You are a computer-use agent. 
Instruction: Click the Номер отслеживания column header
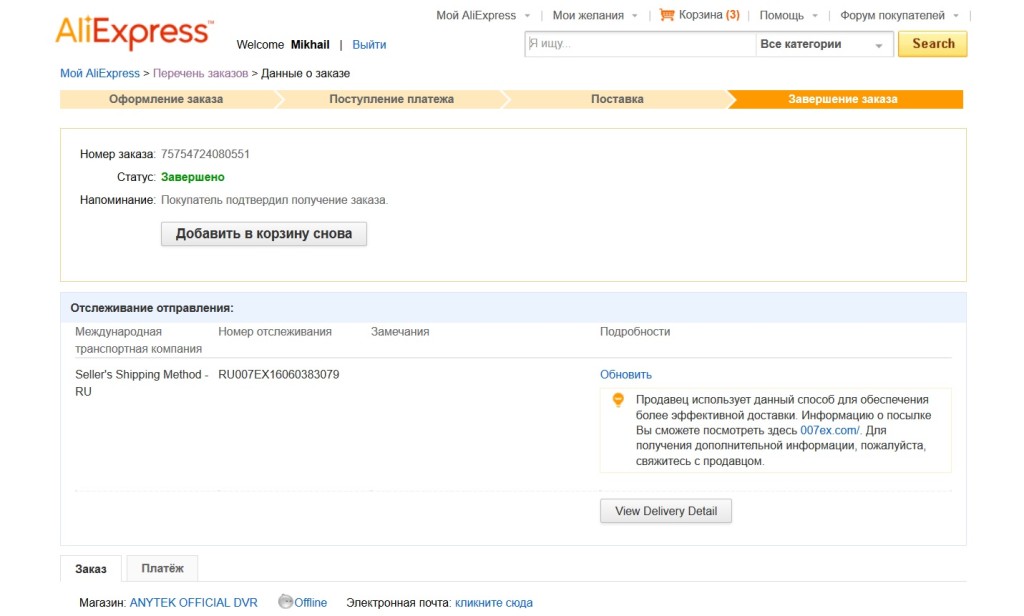(275, 332)
